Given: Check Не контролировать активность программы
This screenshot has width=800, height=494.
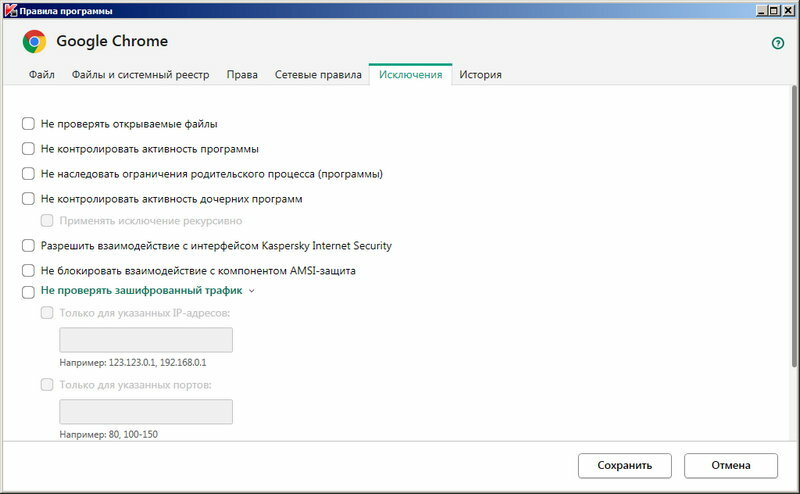Looking at the screenshot, I should [x=28, y=149].
